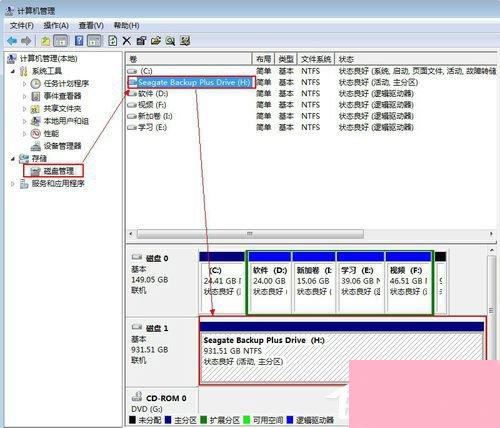This screenshot has height=428, width=500.
Task: Open the 文件(F) menu
Action: click(x=22, y=26)
